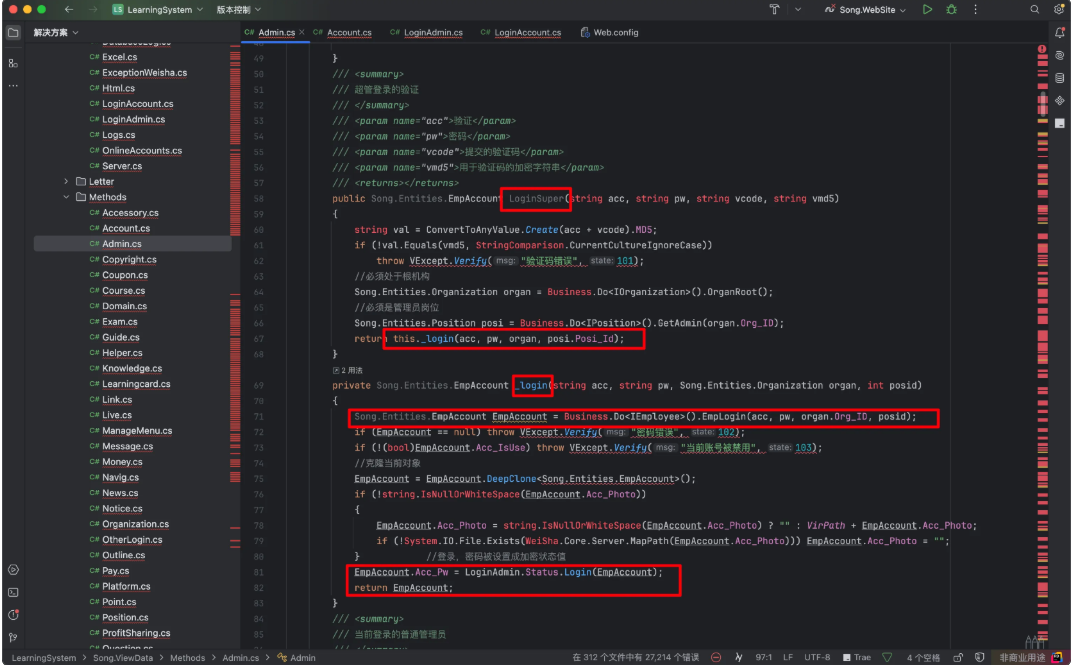Screen dimensions: 1077x665
Task: Toggle the red error-filter icon in status bar
Action: pyautogui.click(x=715, y=657)
